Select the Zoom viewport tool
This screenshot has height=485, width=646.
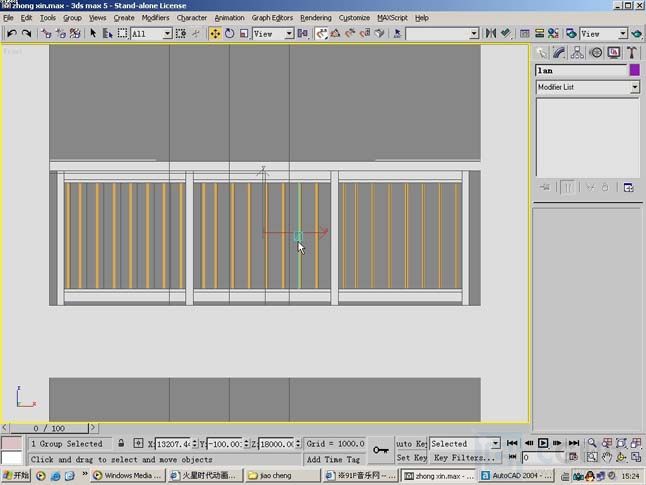pos(592,443)
